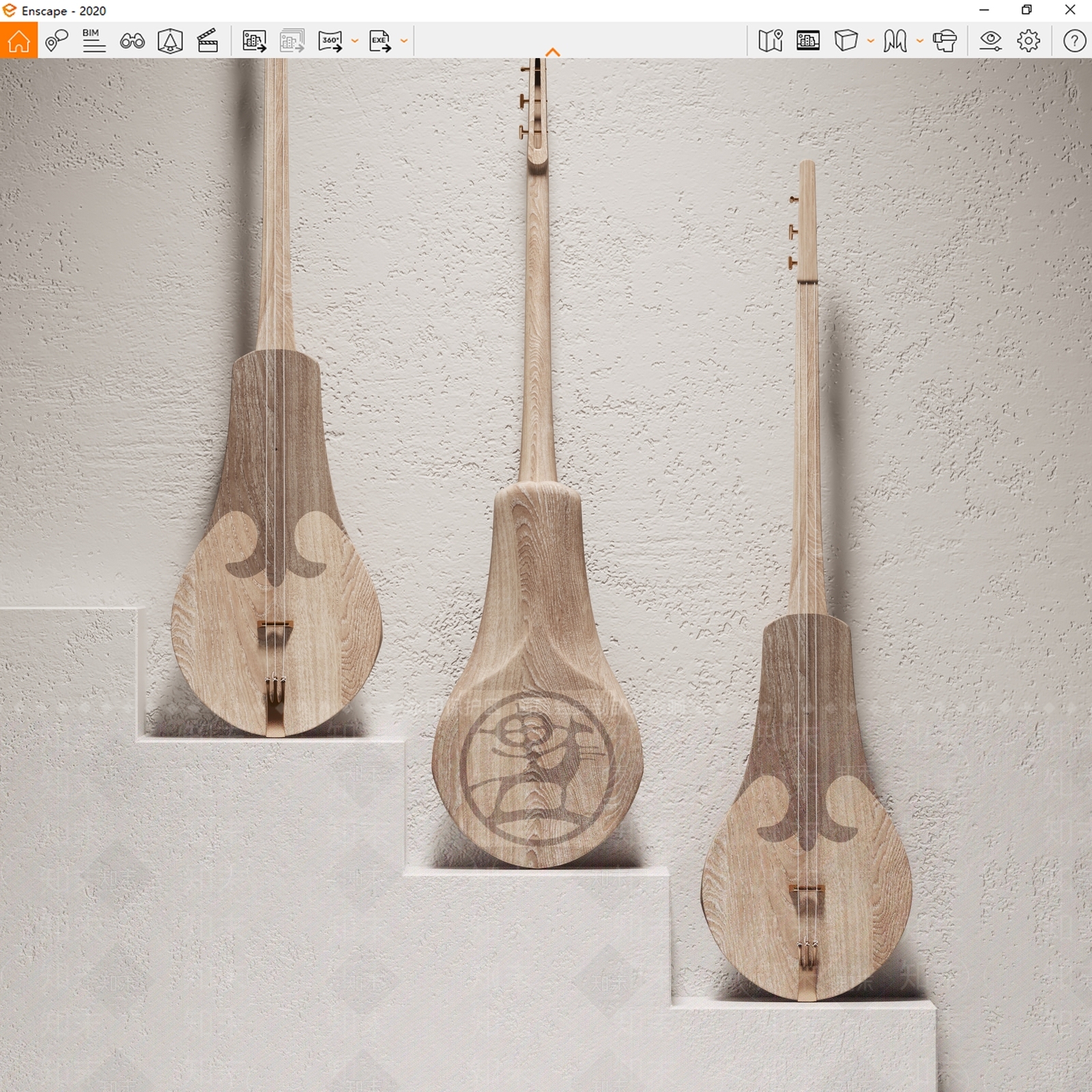Open the minimap icon with the location pin
1092x1092 pixels.
[x=770, y=41]
